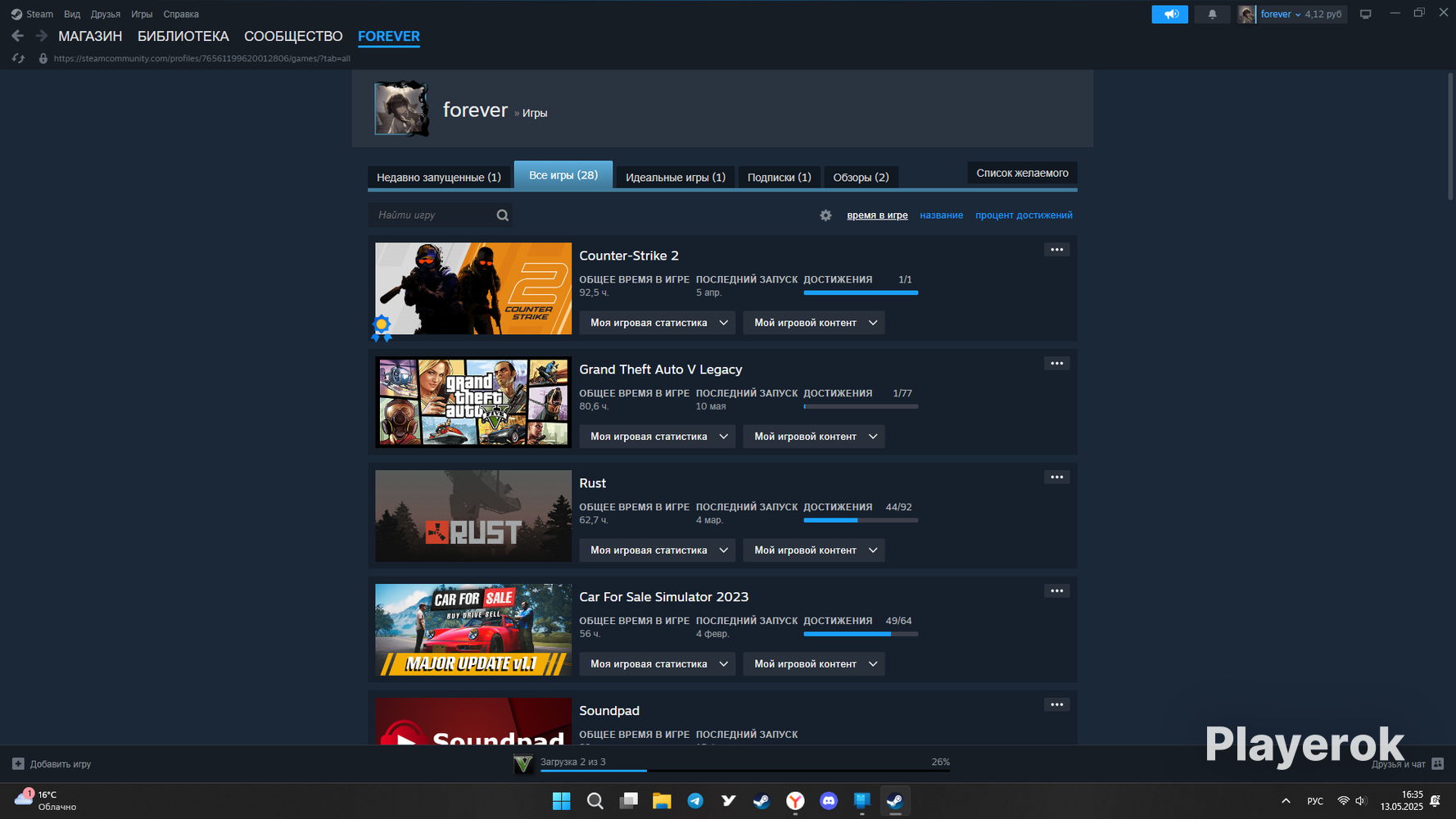Switch to the 'Идеальные игры (1)' tab
This screenshot has width=1456, height=819.
[676, 177]
